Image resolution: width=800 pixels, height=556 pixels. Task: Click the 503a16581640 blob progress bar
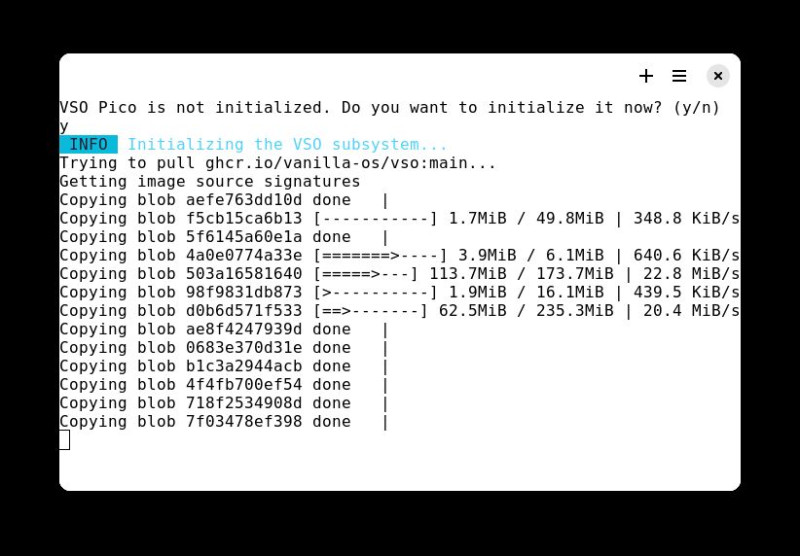(x=366, y=273)
